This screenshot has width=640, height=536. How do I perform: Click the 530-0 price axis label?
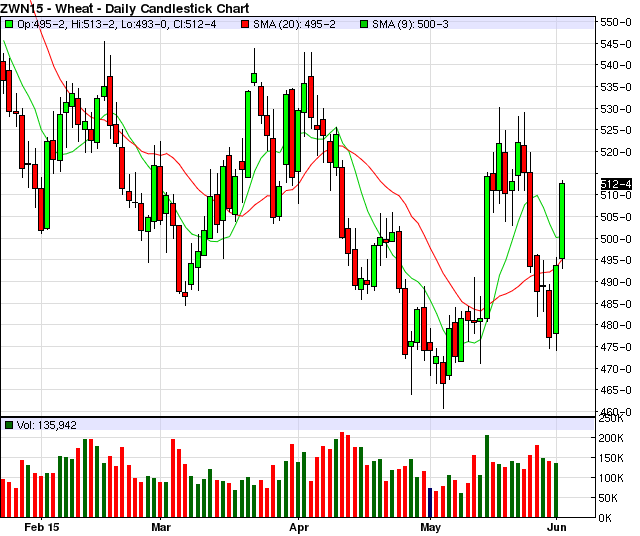[x=616, y=109]
